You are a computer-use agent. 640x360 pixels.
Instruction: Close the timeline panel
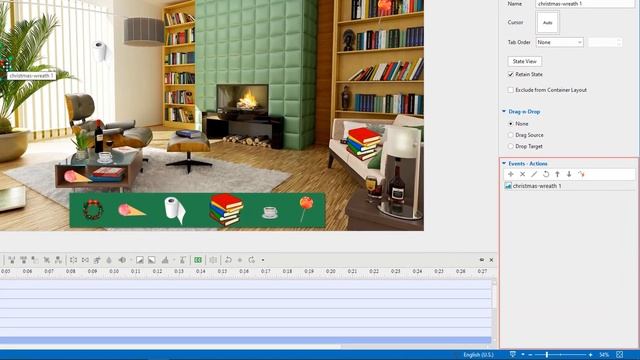491,260
